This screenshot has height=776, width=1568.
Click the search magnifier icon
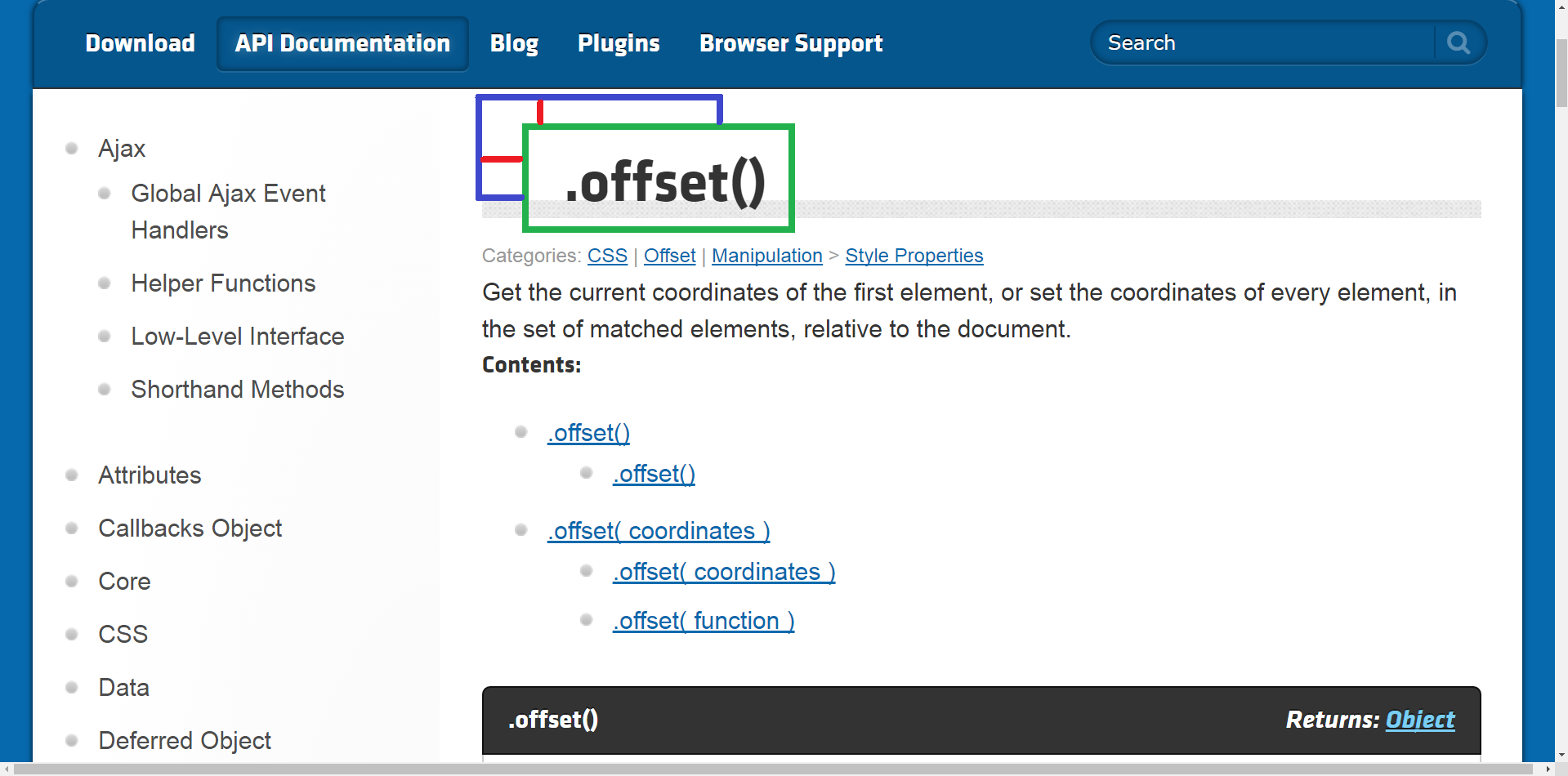coord(1459,42)
